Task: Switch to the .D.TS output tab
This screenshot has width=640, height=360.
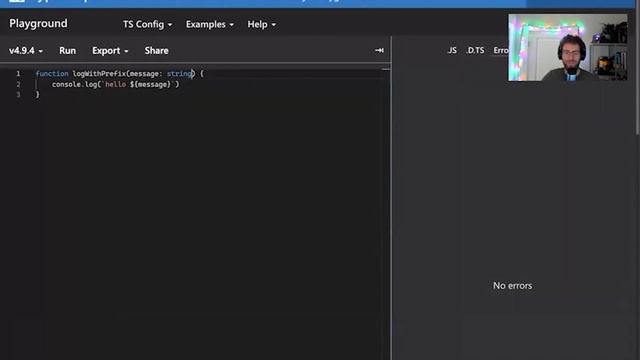Action: [475, 50]
